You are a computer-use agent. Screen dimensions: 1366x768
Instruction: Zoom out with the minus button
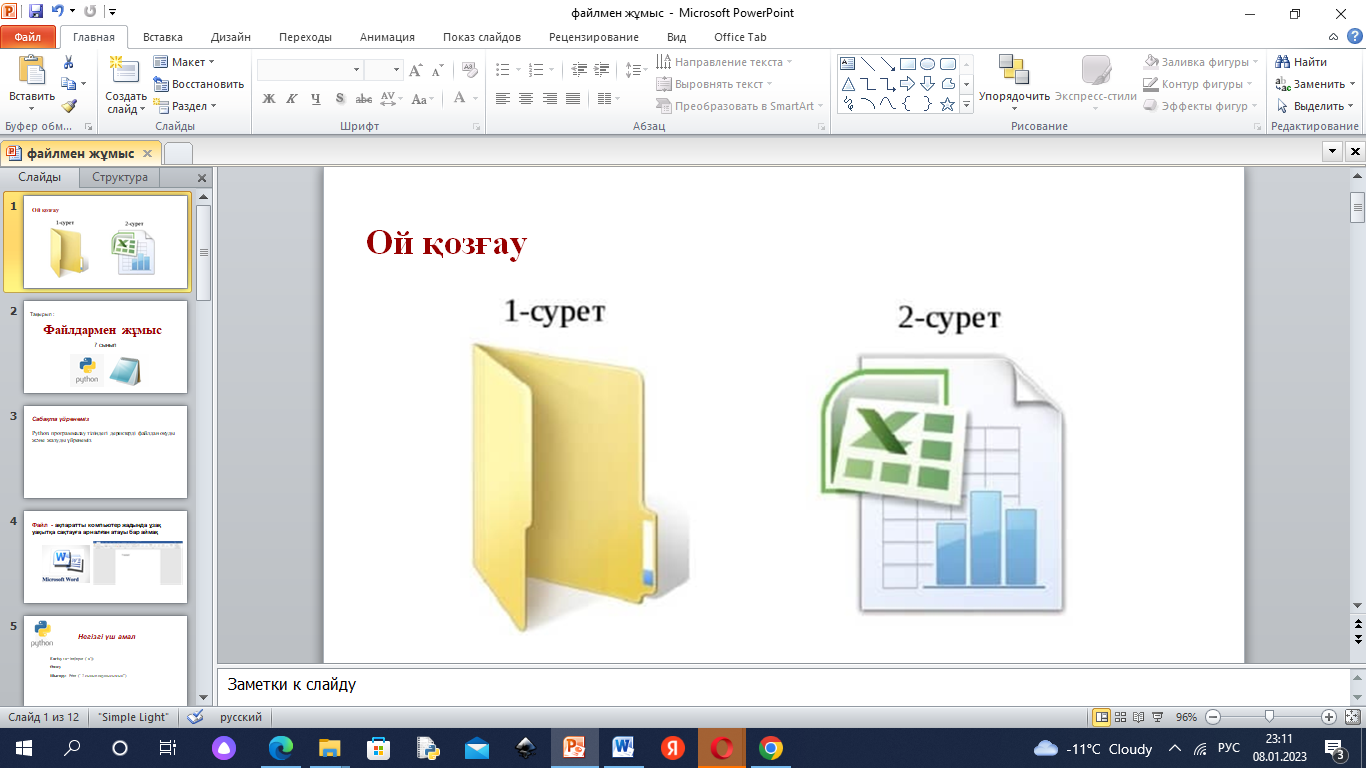click(1212, 717)
